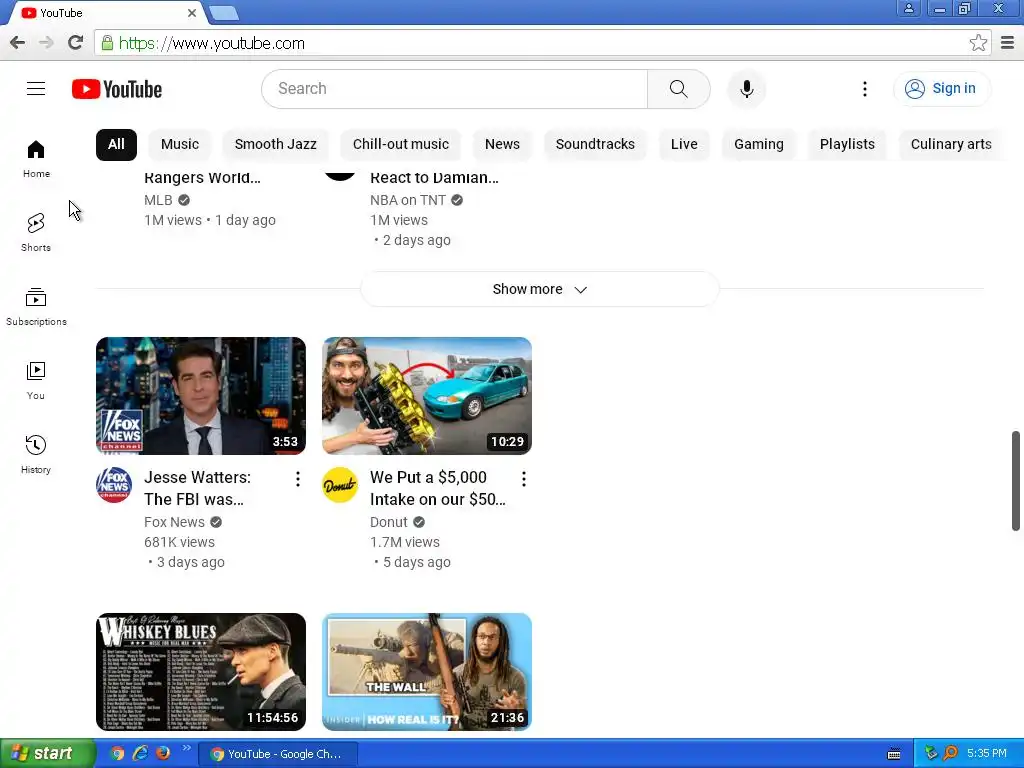Open MLB channel name link
This screenshot has width=1024, height=768.
tap(158, 200)
